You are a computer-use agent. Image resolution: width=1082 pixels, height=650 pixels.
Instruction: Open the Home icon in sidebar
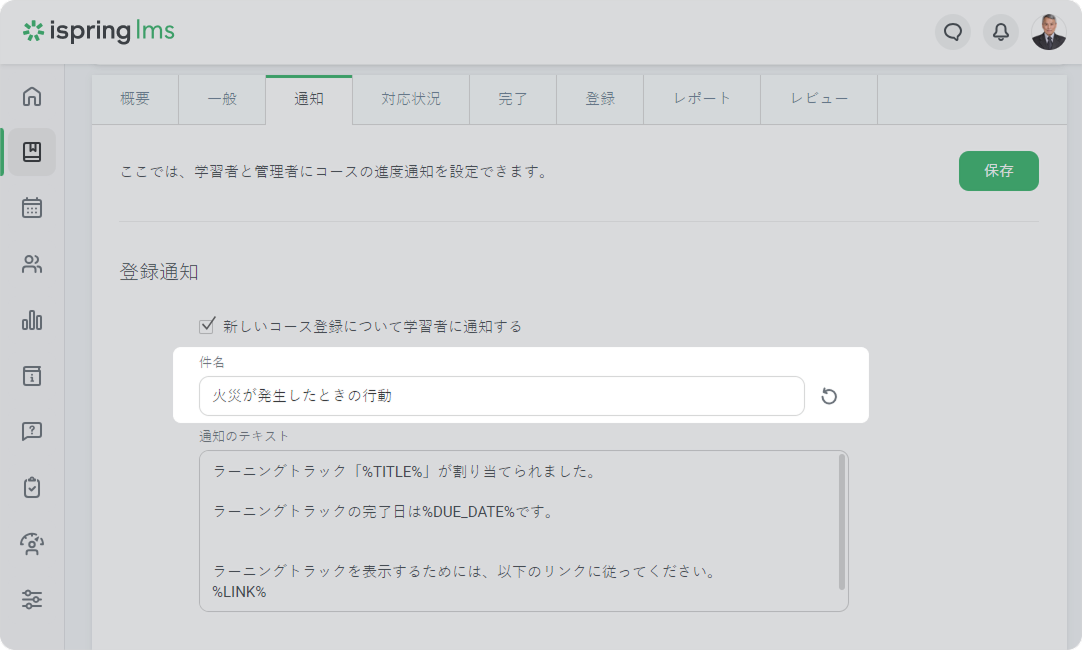[x=32, y=97]
